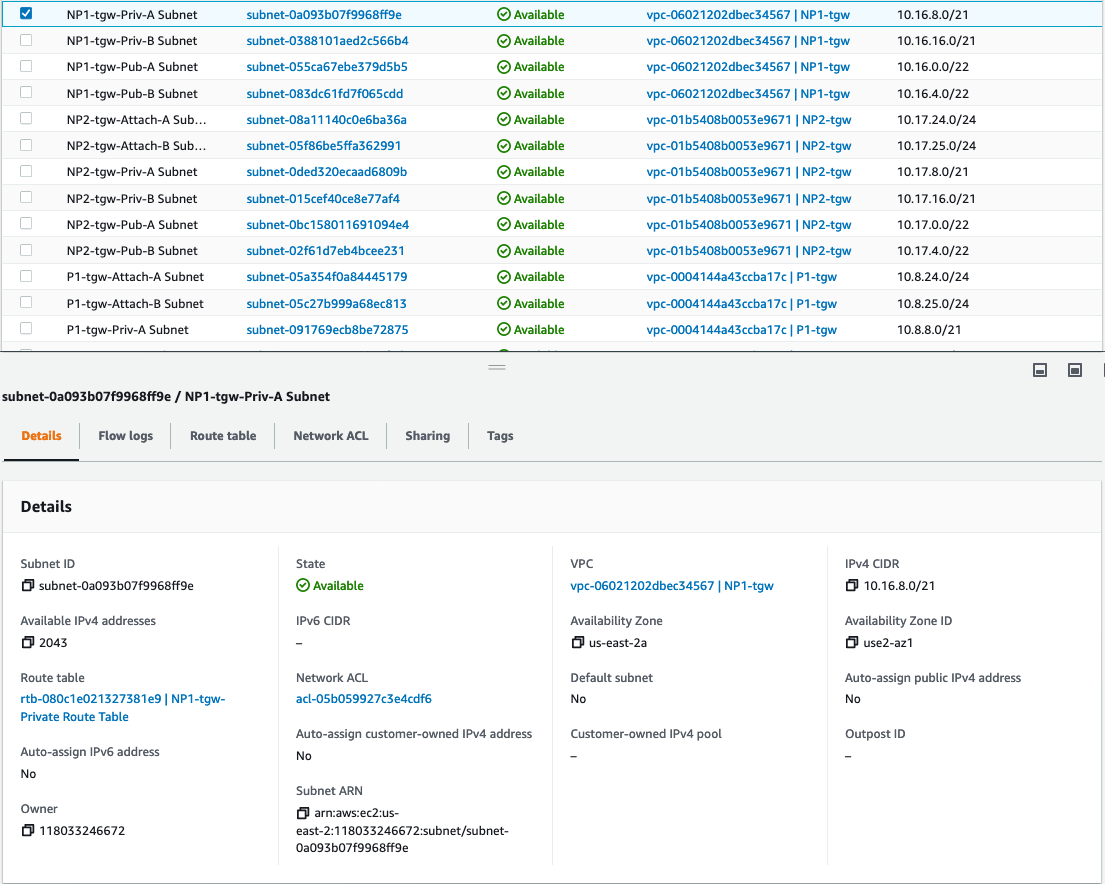This screenshot has height=884, width=1105.
Task: Show the Network ACL tab
Action: (x=331, y=436)
